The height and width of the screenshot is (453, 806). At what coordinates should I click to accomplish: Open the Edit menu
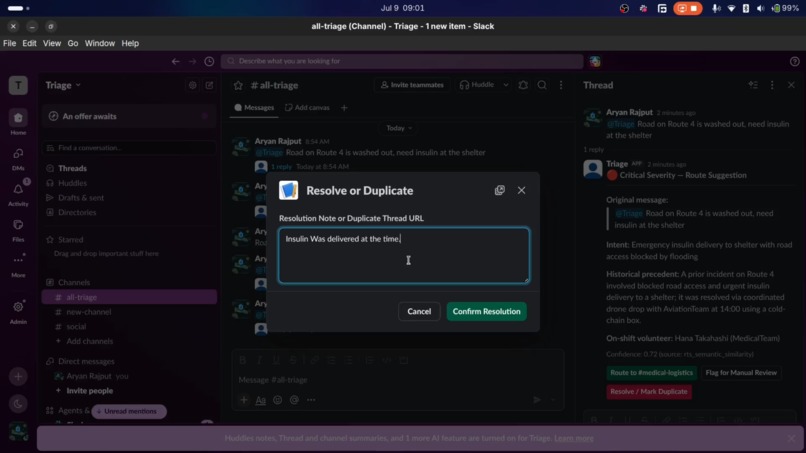[29, 43]
